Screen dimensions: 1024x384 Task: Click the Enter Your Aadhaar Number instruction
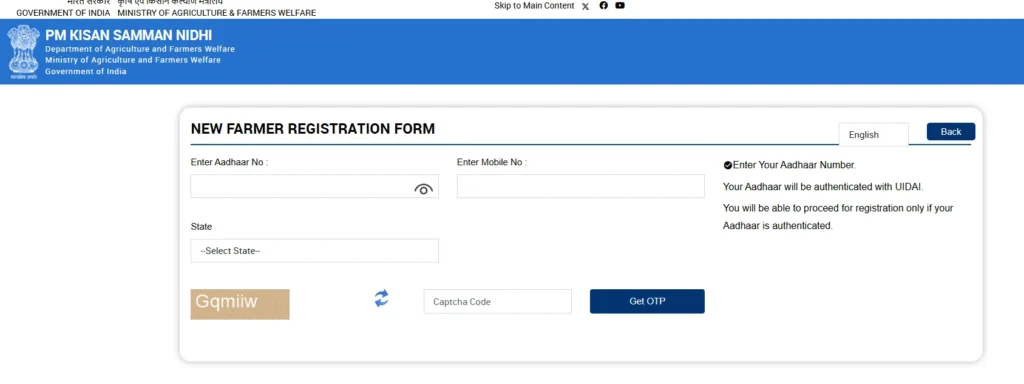(794, 165)
